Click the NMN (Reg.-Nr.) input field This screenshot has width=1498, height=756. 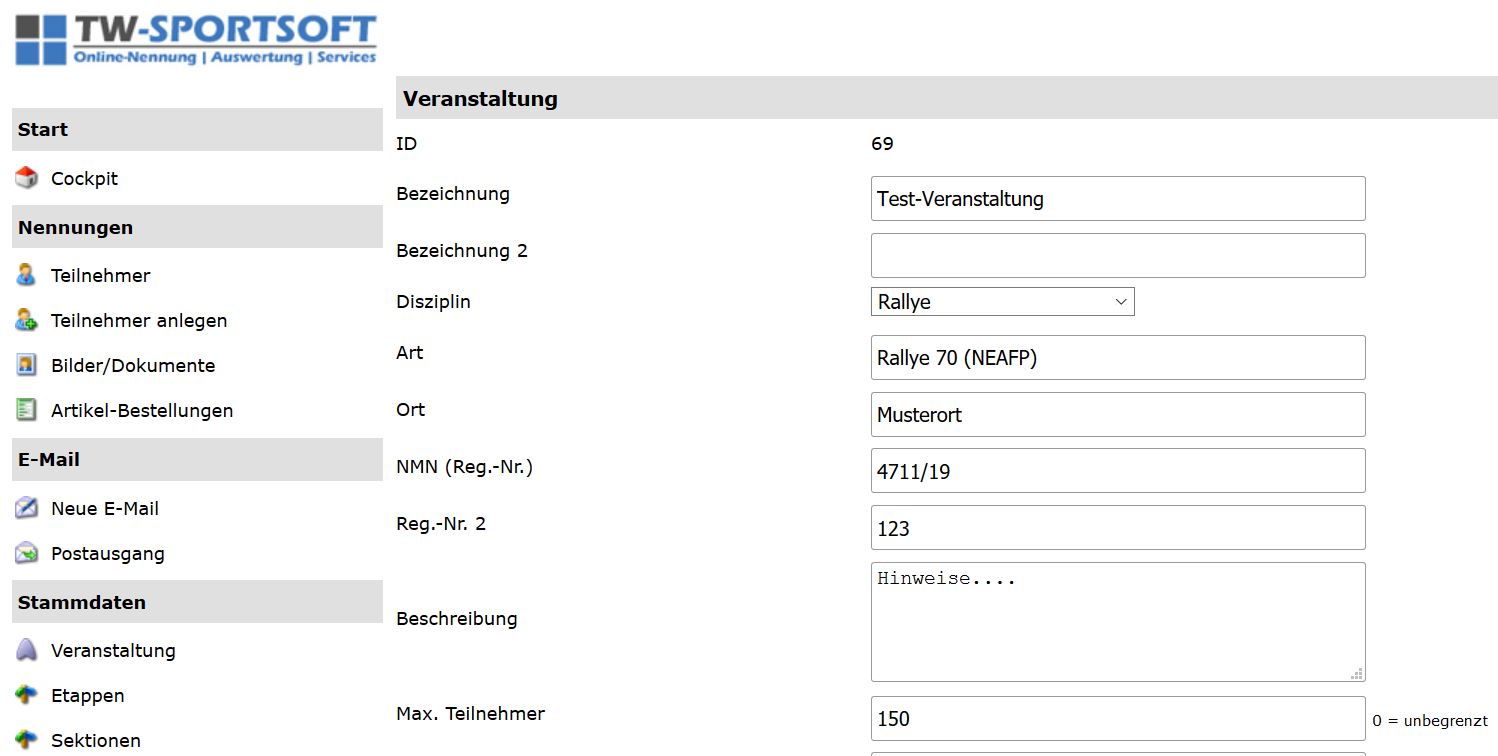[1117, 471]
